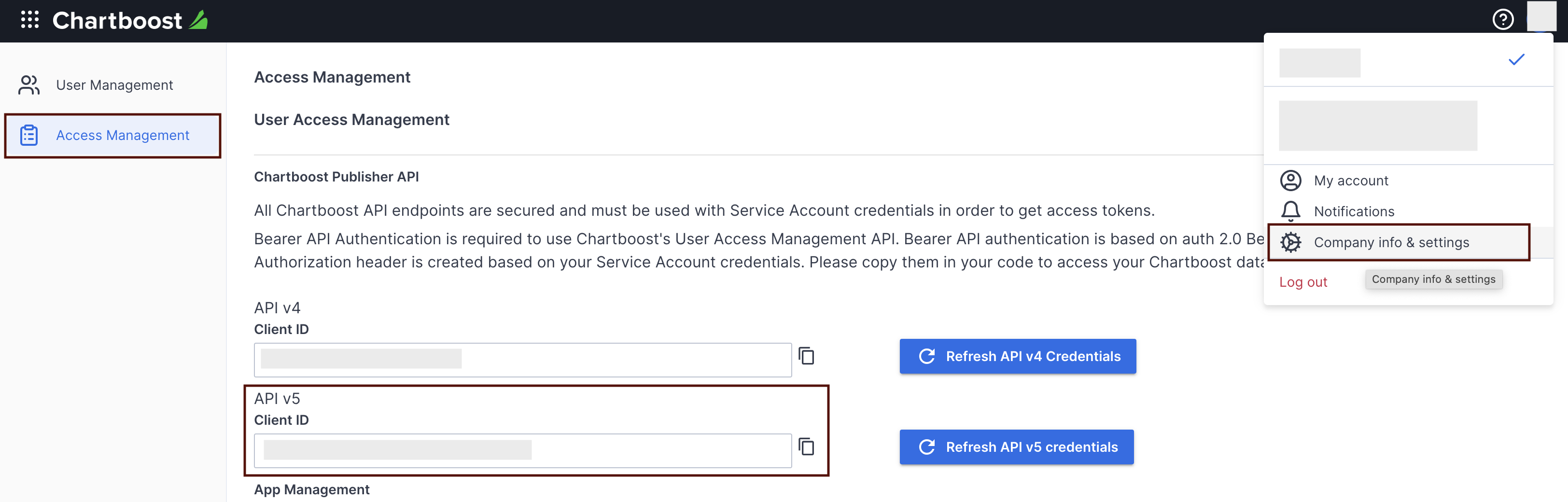
Task: Click the Notifications bell icon
Action: (1290, 211)
